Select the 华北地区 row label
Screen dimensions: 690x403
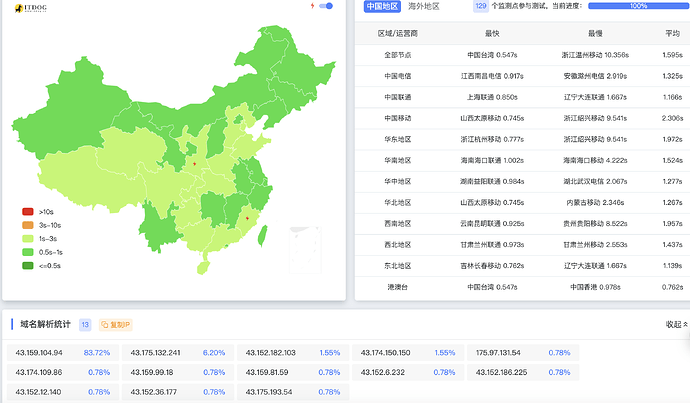coord(398,202)
